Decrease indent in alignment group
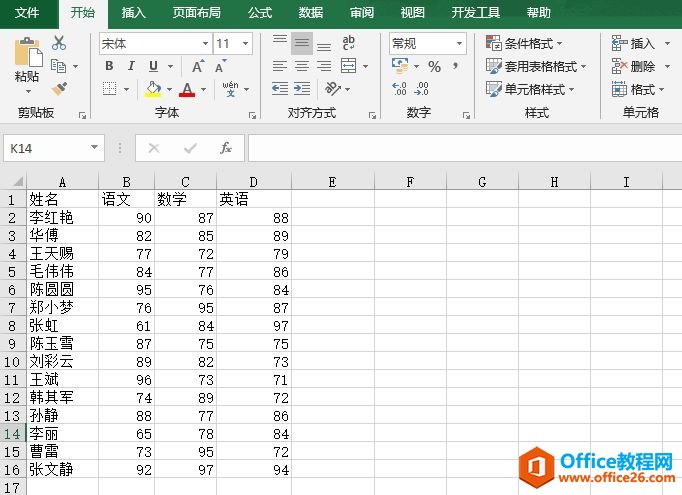Viewport: 682px width, 495px height. [280, 89]
